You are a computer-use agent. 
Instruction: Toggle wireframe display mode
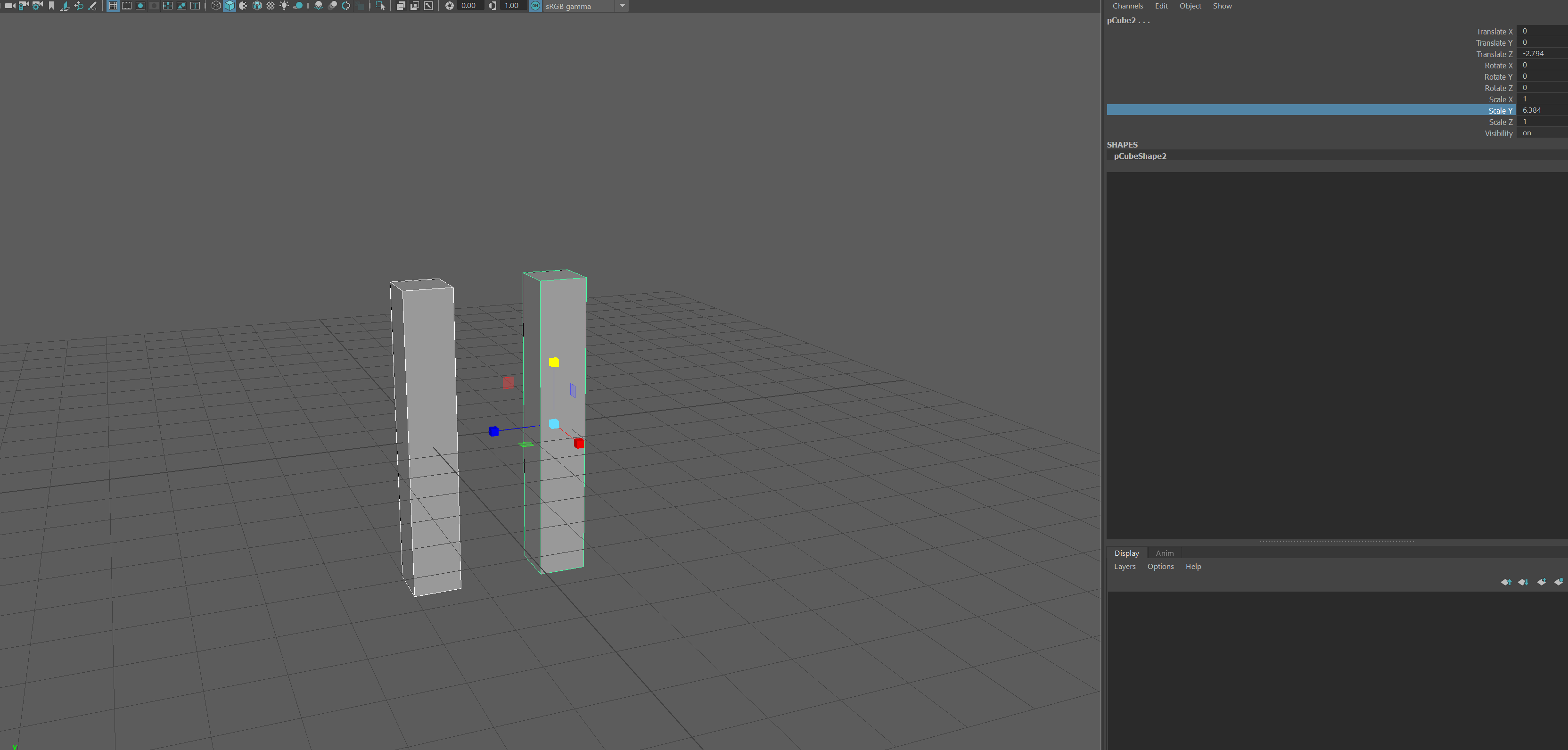pos(216,6)
